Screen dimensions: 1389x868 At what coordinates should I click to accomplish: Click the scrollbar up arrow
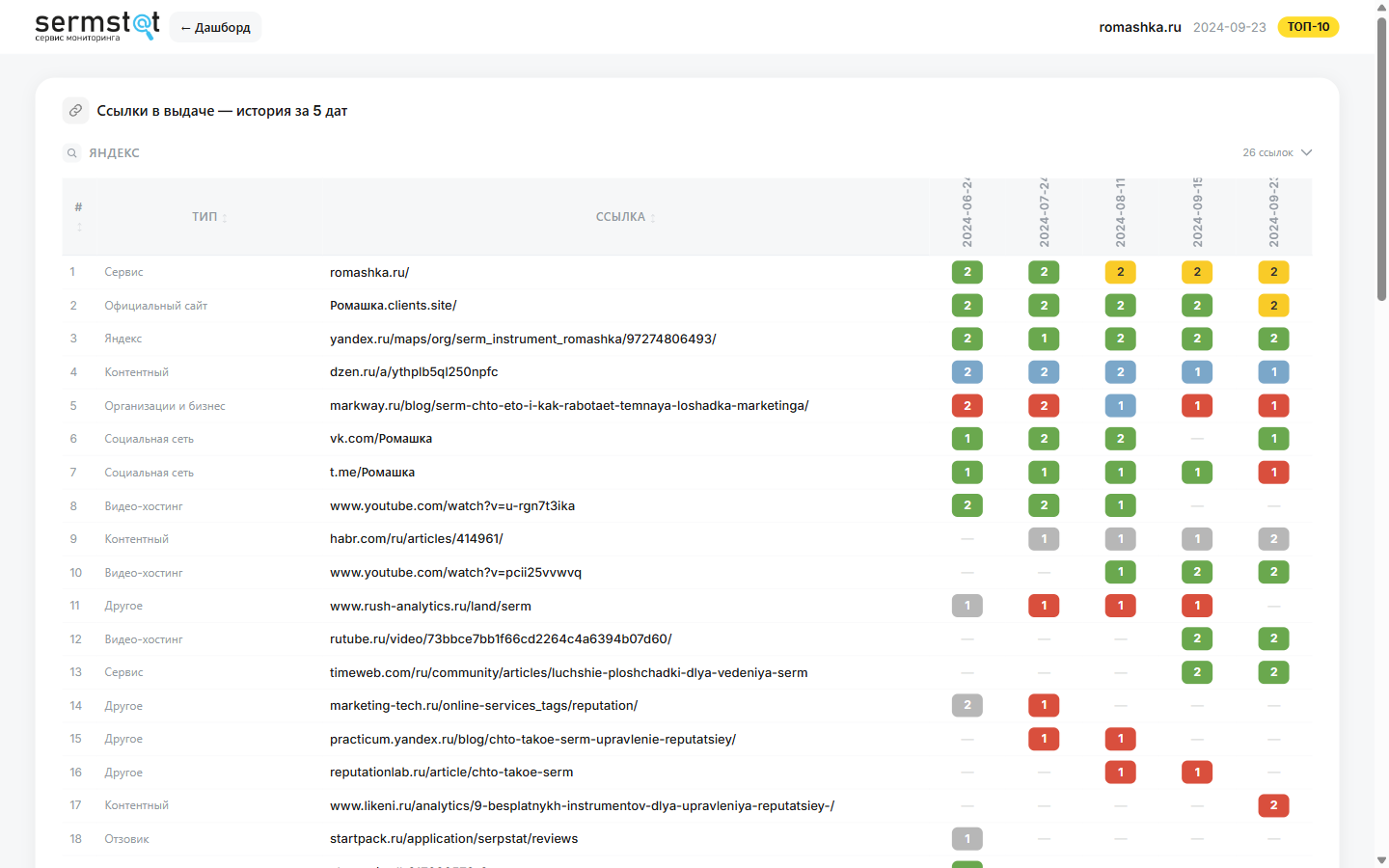tap(1381, 8)
